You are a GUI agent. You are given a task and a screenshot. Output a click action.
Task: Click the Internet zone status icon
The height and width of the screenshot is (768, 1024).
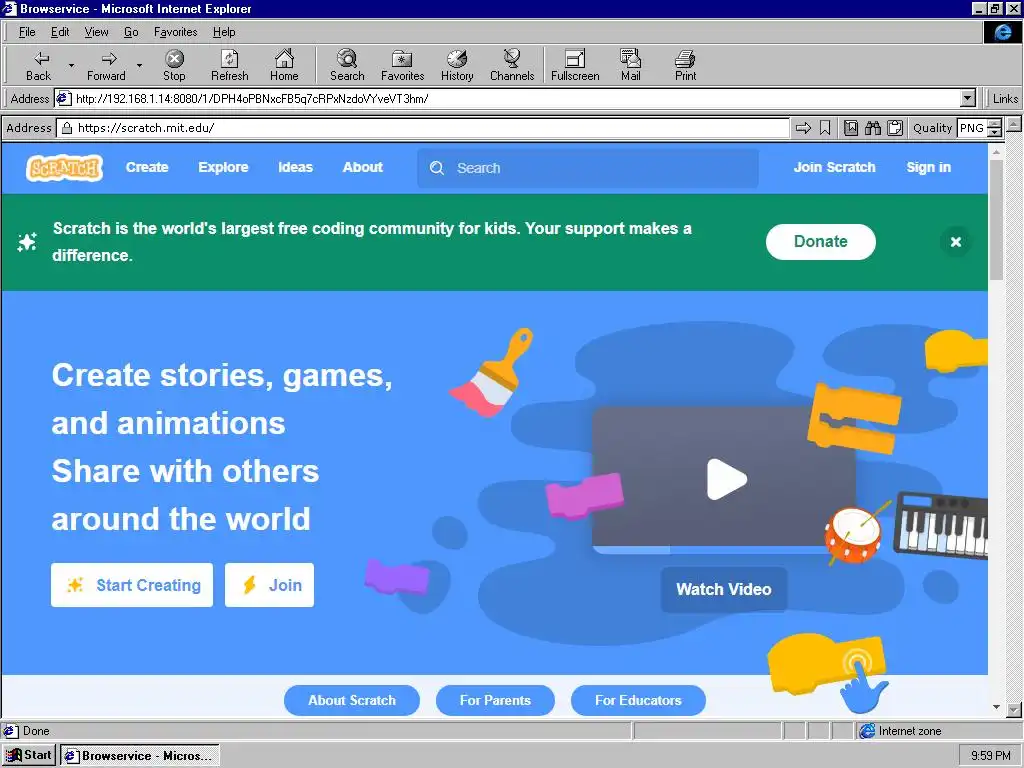coord(867,731)
